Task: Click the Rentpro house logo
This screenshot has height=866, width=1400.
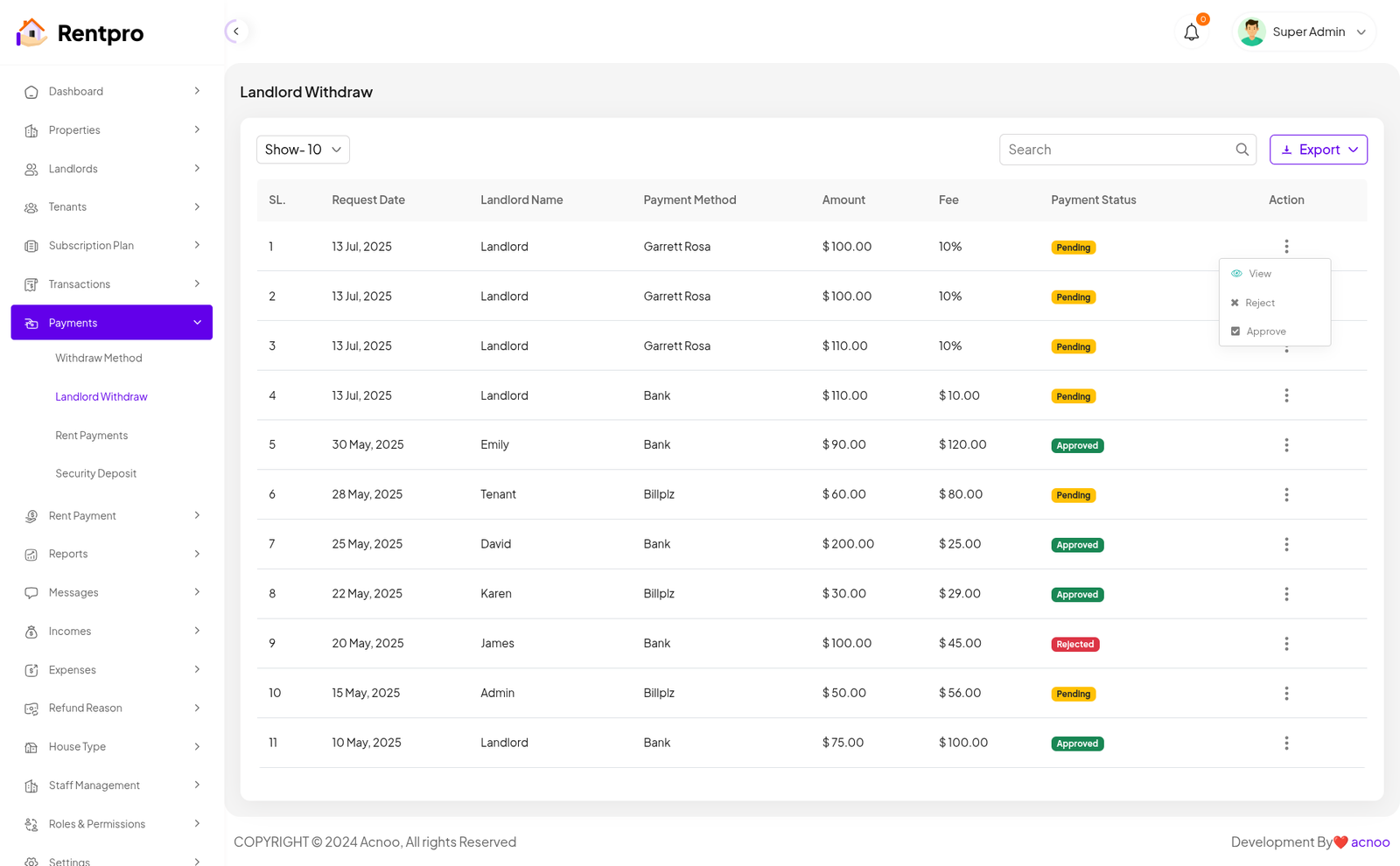Action: pos(31,32)
